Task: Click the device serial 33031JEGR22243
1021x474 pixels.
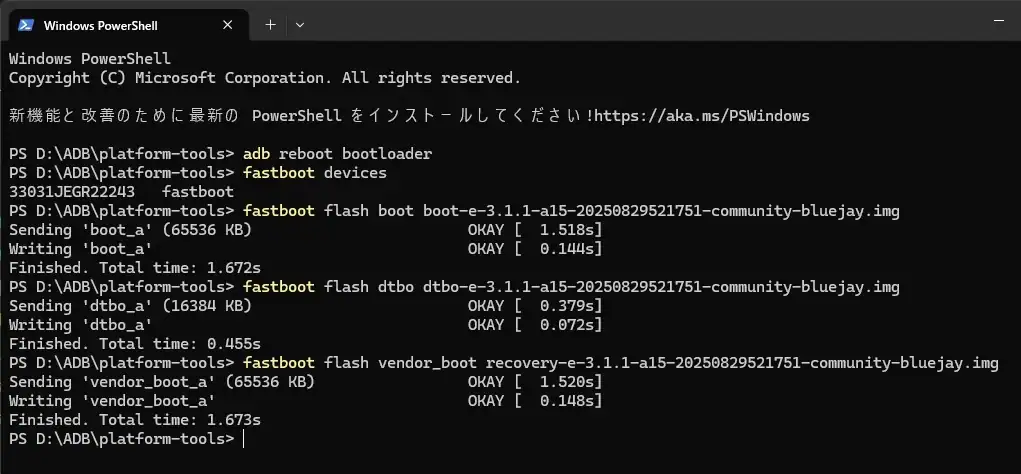Action: coord(71,191)
